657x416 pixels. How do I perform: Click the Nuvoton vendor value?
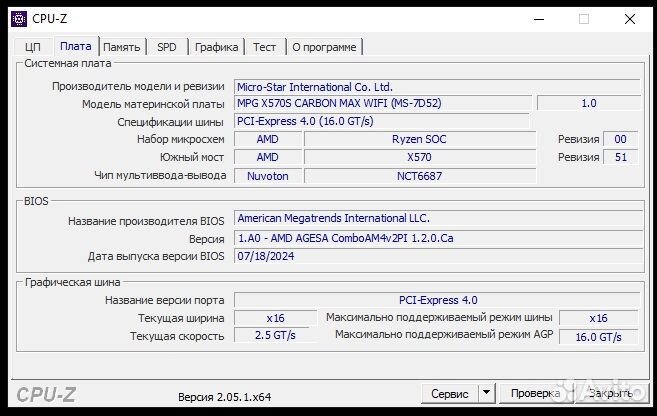tap(268, 176)
